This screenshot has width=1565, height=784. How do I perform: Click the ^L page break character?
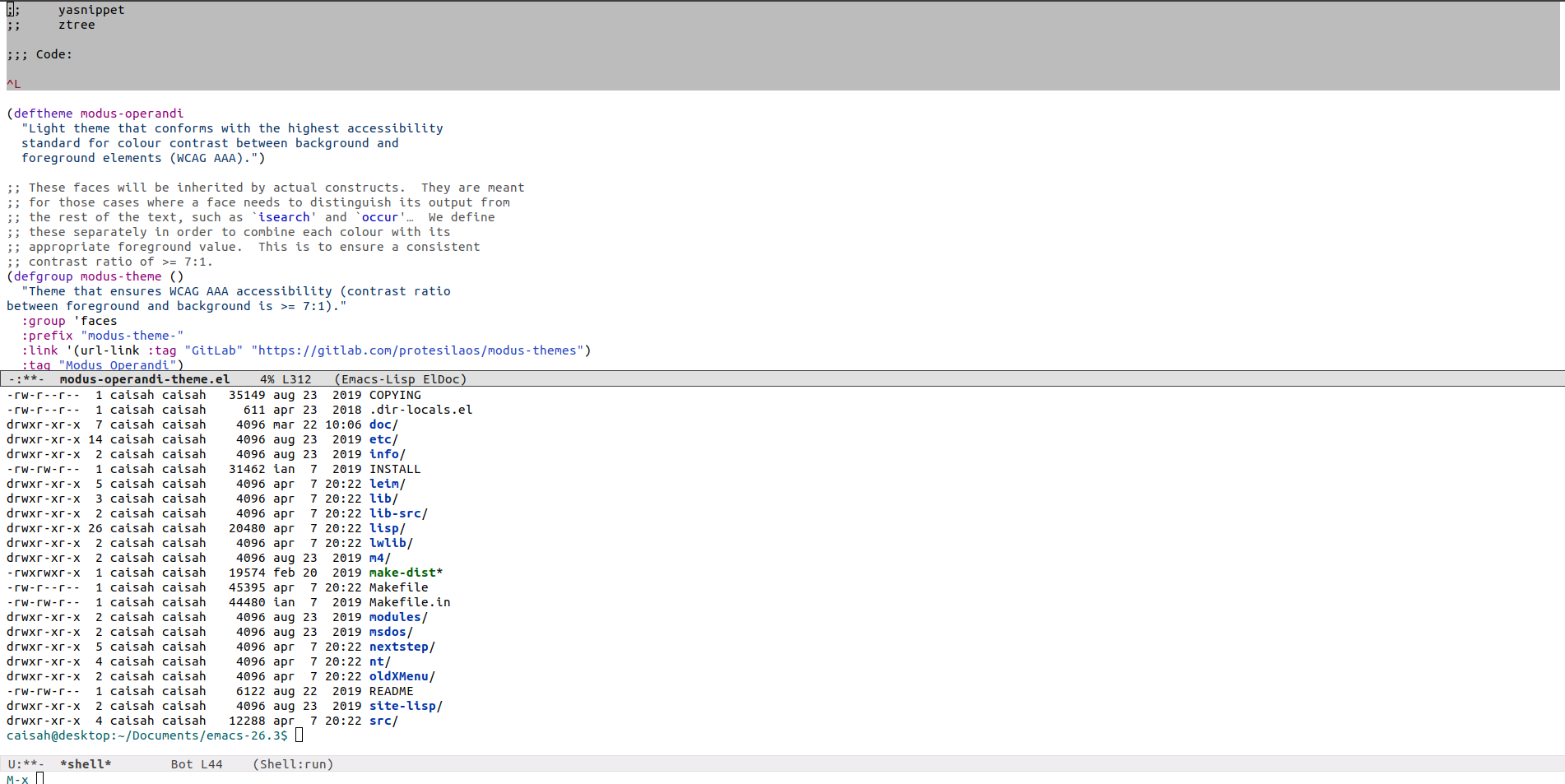[x=14, y=84]
